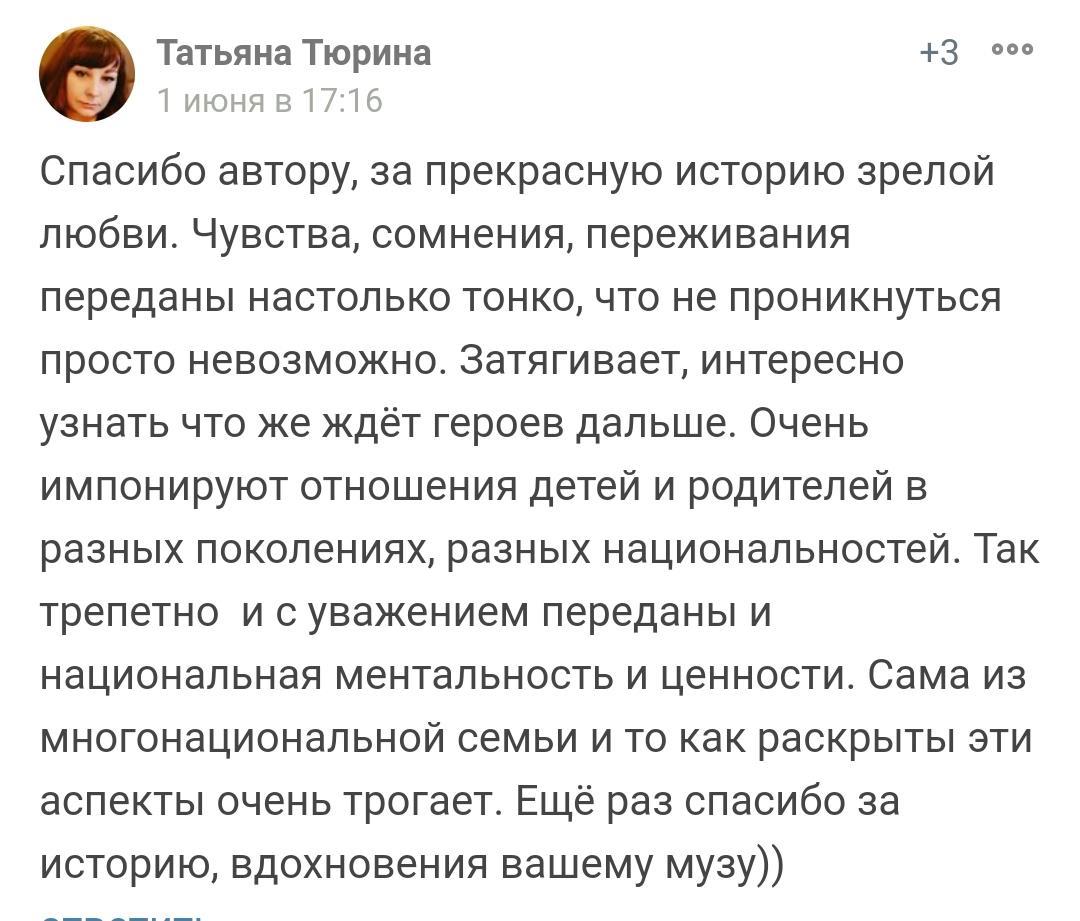This screenshot has width=1080, height=921.
Task: Click the +3 comment rating
Action: point(939,52)
